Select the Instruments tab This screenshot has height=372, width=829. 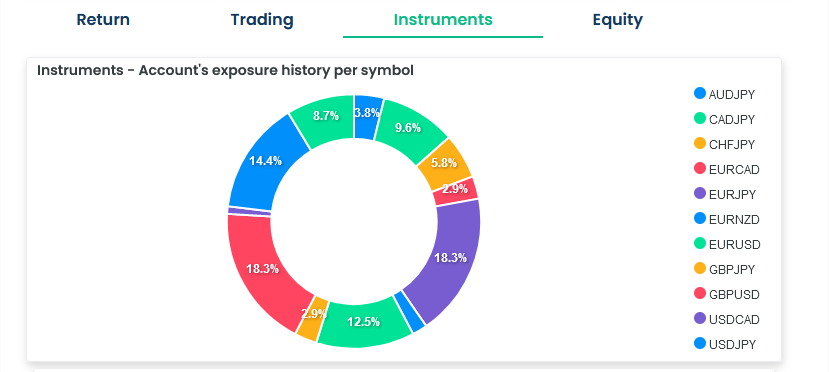tap(443, 20)
